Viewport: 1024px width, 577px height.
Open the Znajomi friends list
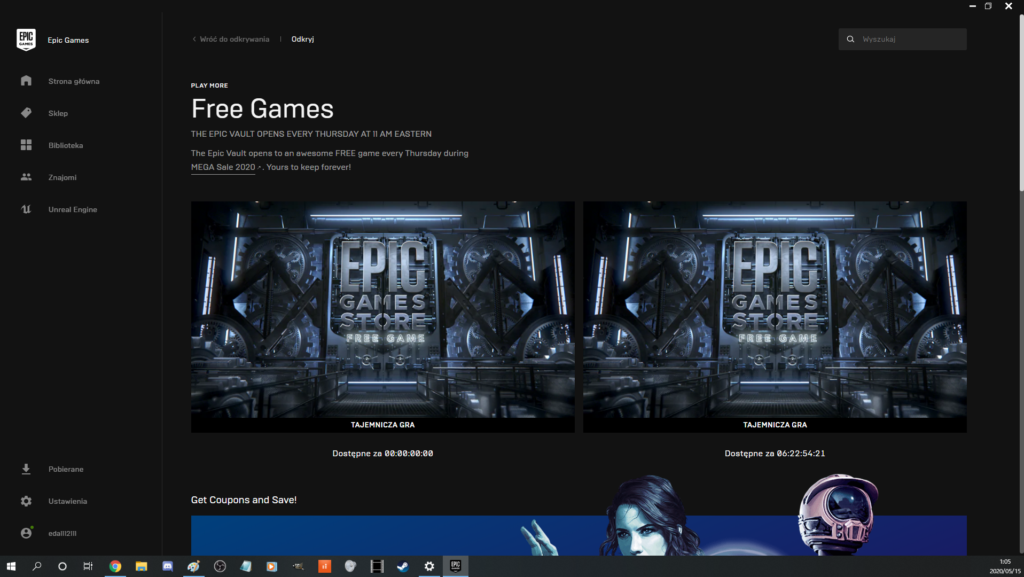pos(62,178)
